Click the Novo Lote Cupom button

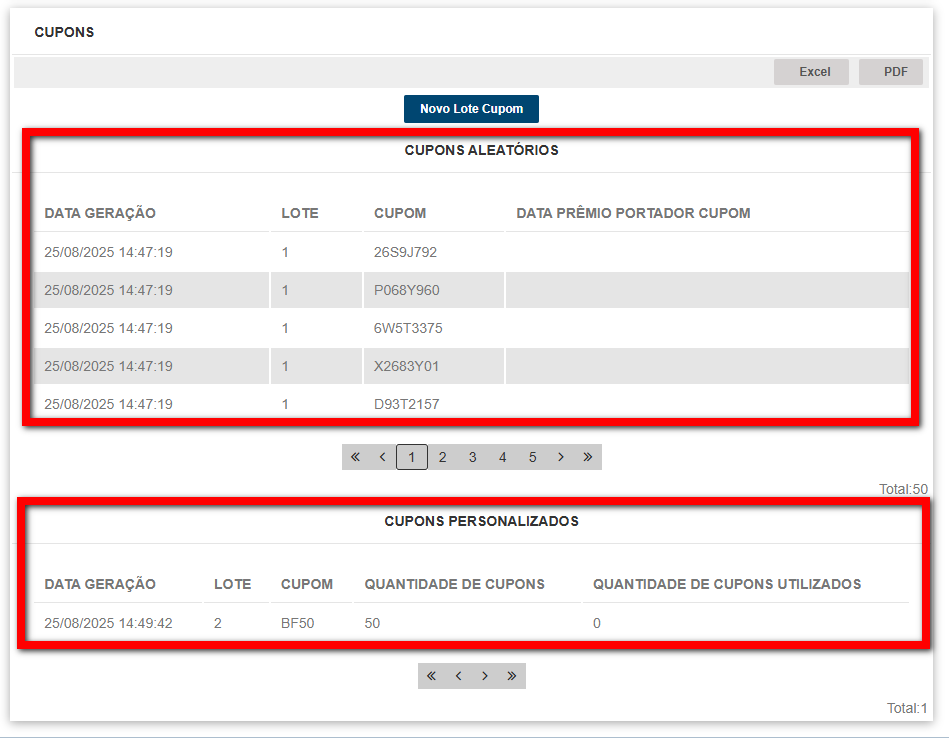[x=471, y=109]
